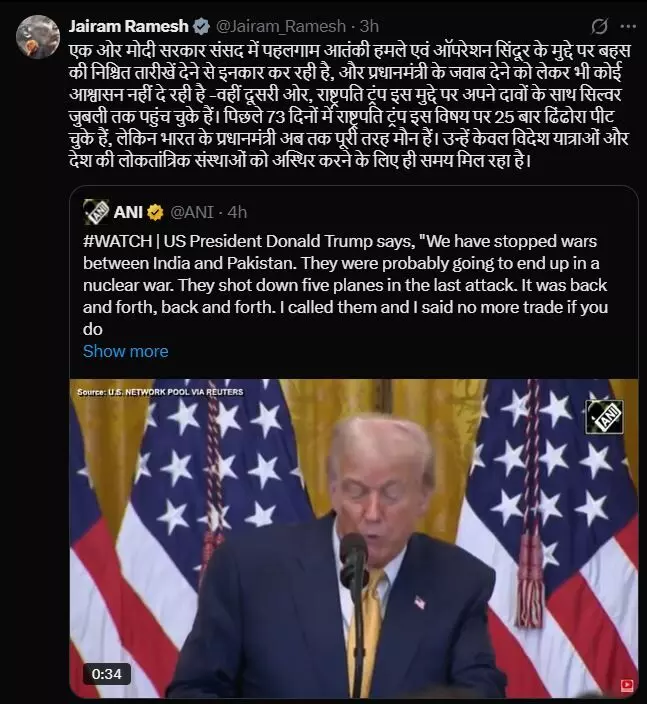This screenshot has height=704, width=647.
Task: Click the #WATCH hashtag
Action: pos(117,242)
